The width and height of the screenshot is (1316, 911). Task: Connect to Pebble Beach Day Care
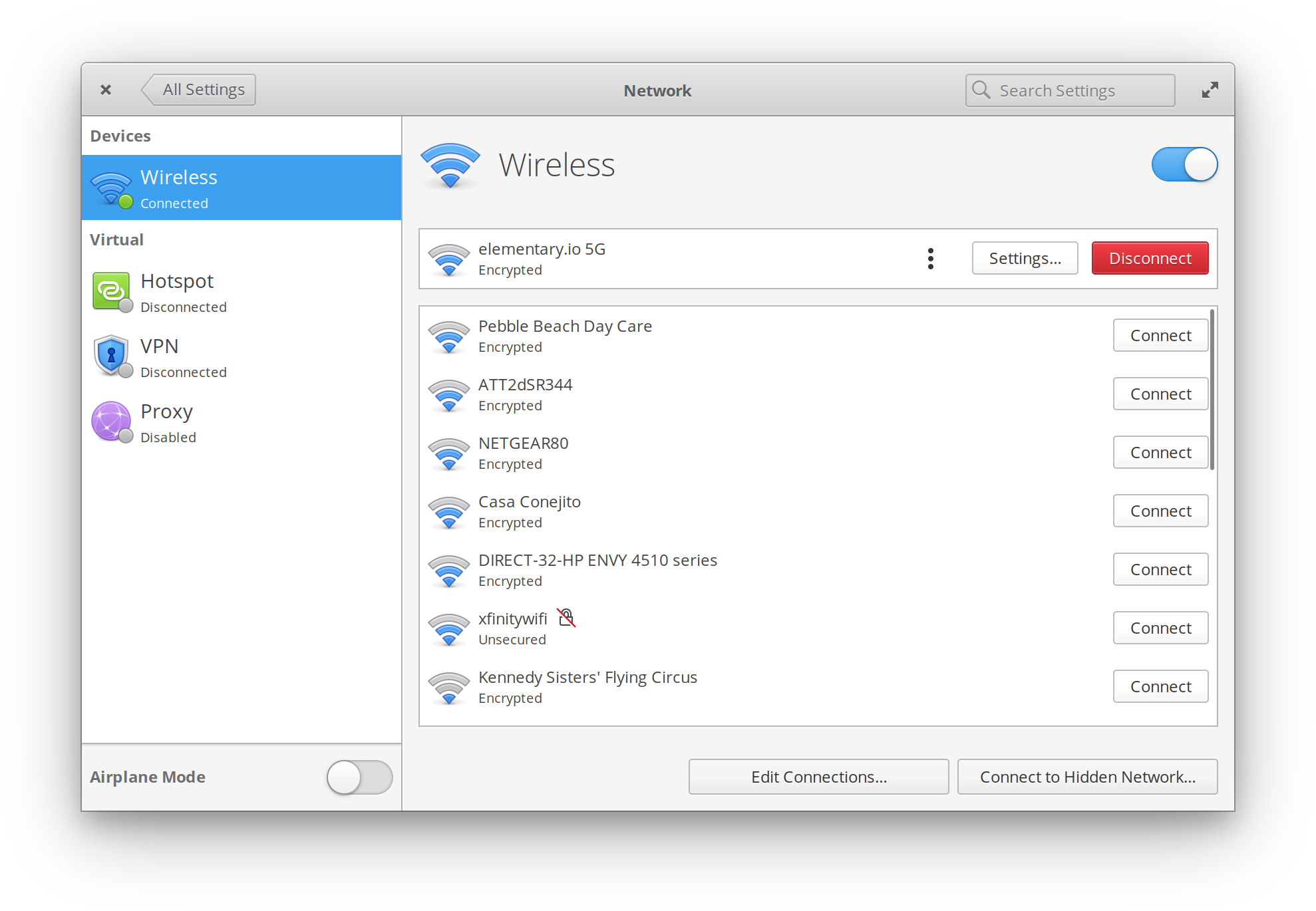pos(1160,336)
